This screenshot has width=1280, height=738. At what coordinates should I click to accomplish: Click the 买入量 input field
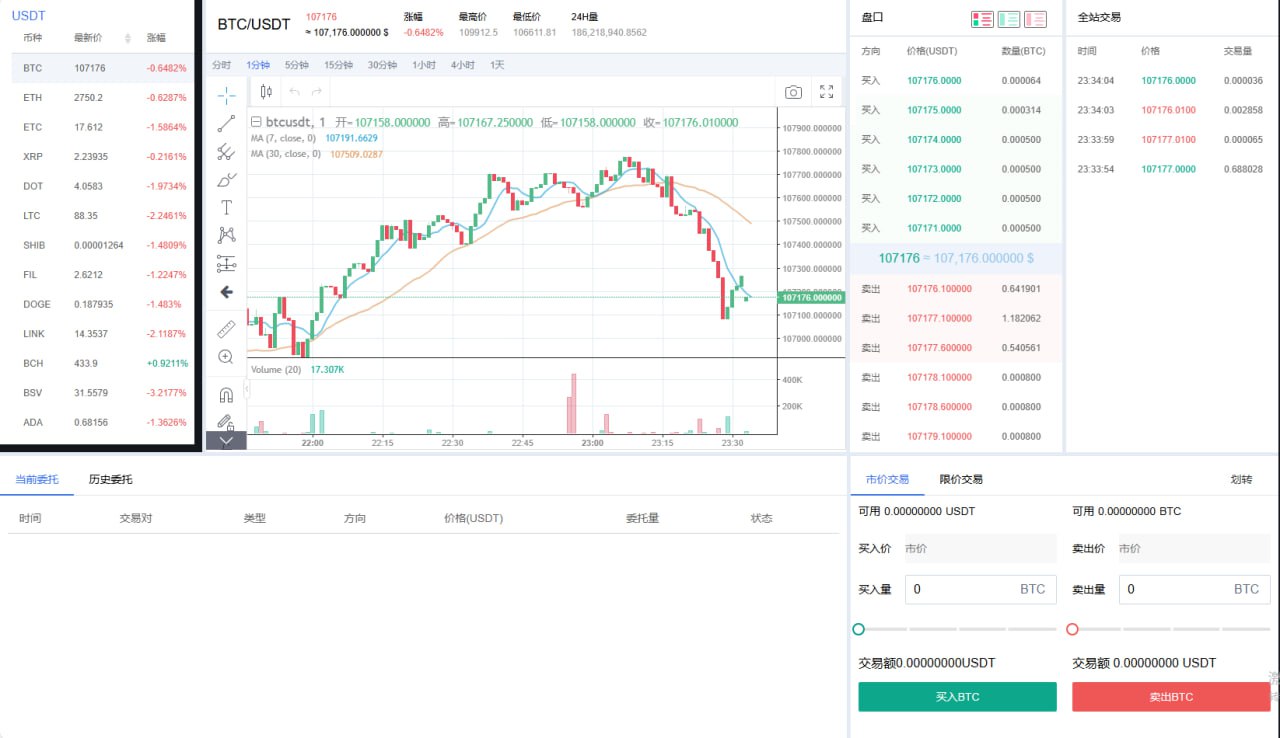coord(960,589)
